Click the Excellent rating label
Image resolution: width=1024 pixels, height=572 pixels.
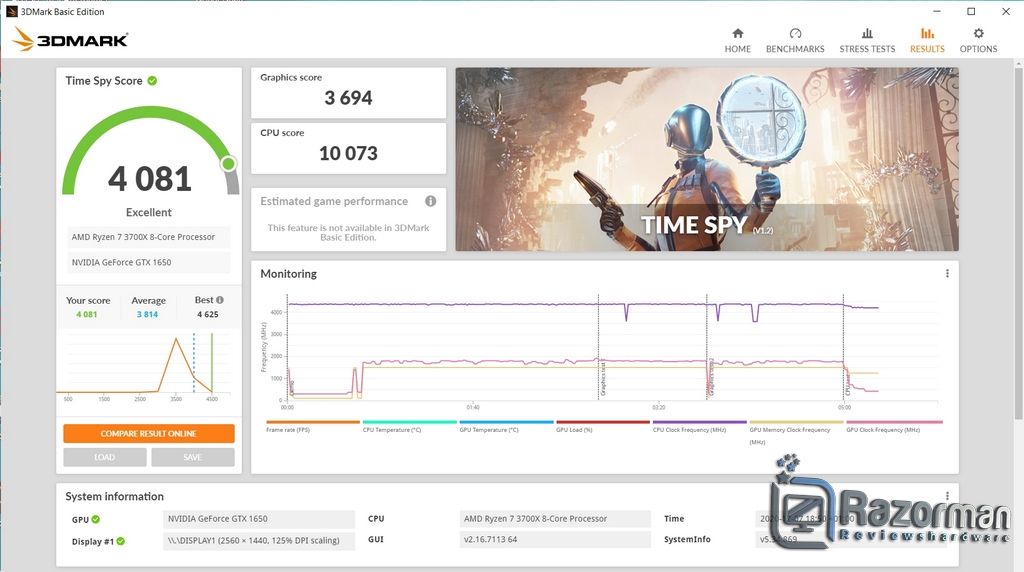pyautogui.click(x=149, y=212)
